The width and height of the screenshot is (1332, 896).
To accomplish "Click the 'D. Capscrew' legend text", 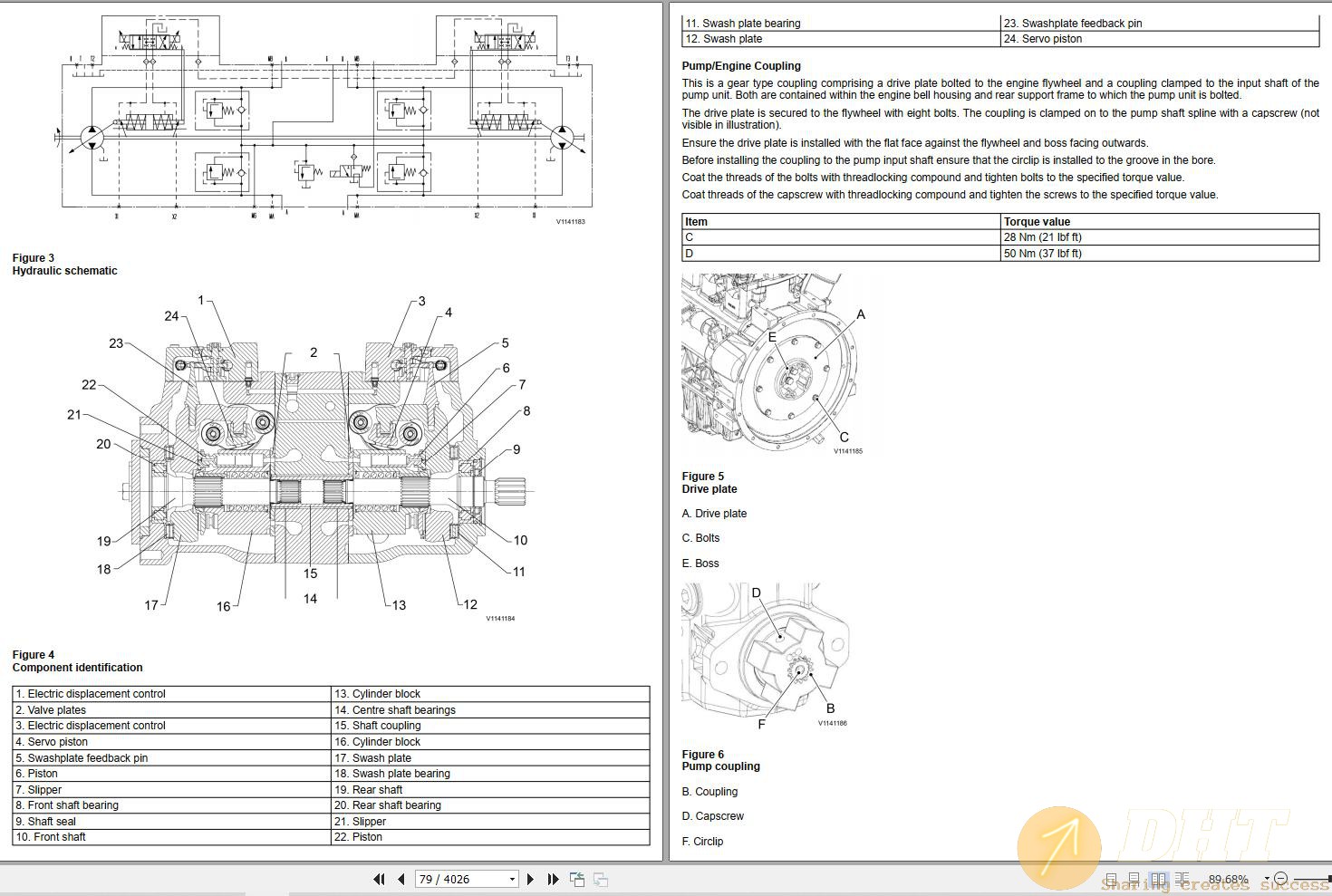I will pyautogui.click(x=712, y=816).
